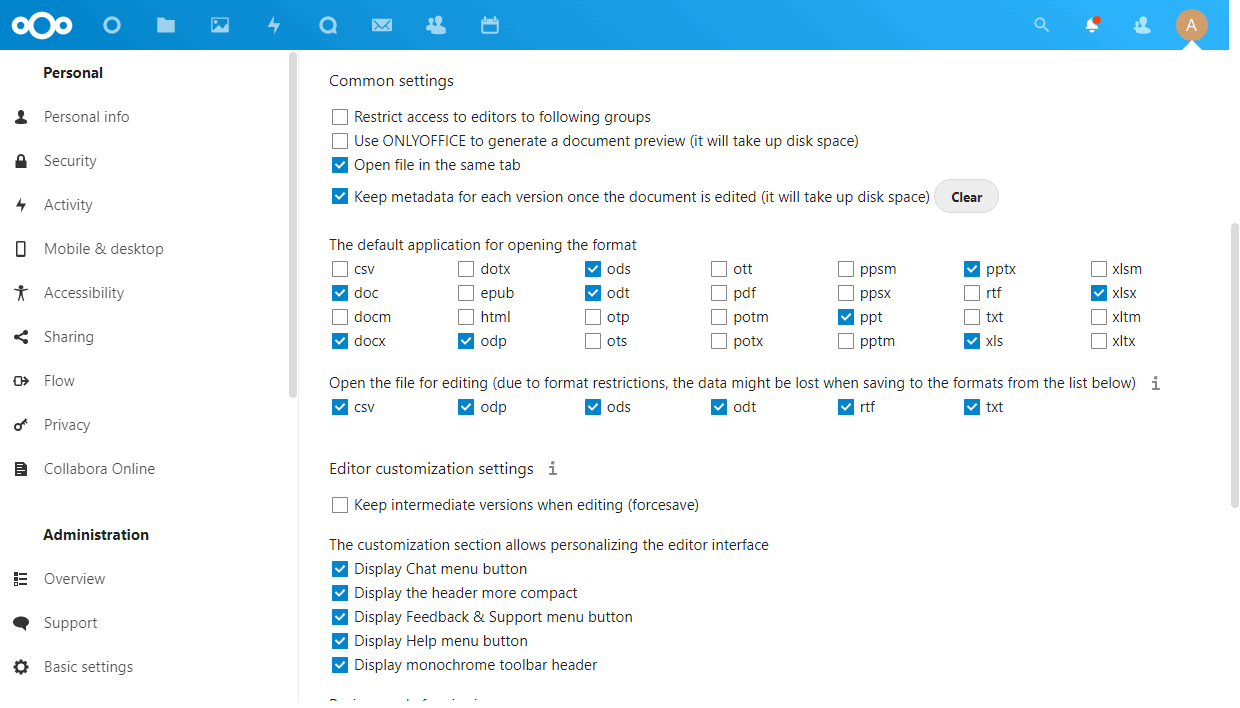Open the contacts menu icon near avatar

coord(1142,25)
